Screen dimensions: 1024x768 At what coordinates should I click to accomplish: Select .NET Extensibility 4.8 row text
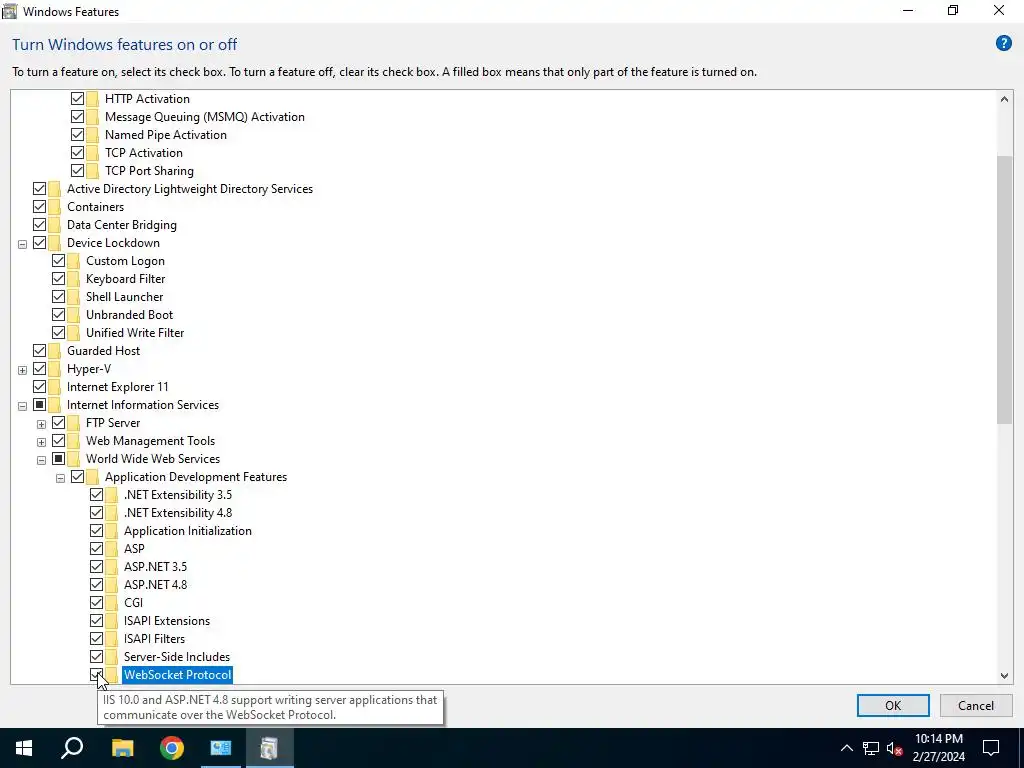(x=178, y=513)
